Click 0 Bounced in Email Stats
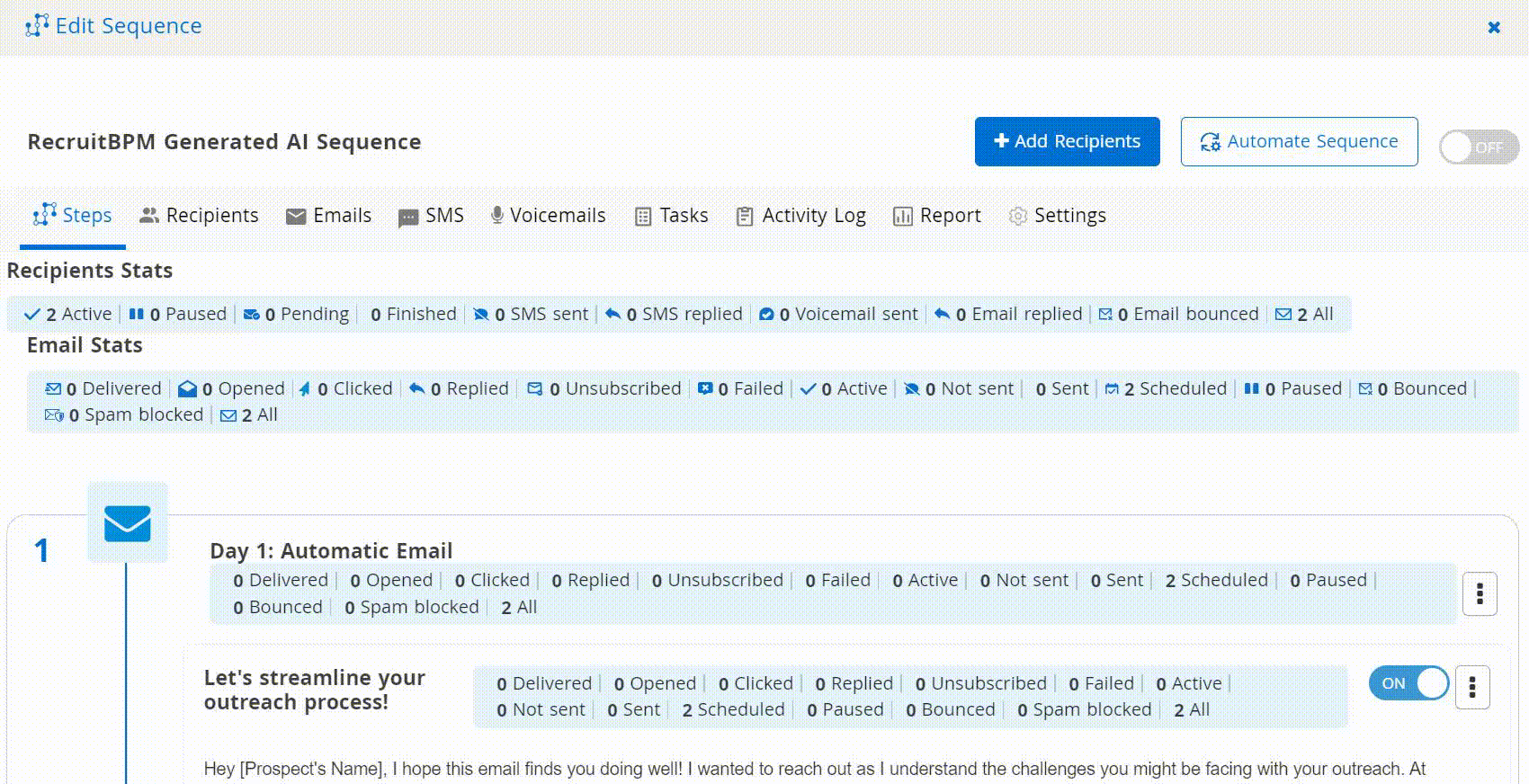Screen dimensions: 1529x784 coord(1412,389)
